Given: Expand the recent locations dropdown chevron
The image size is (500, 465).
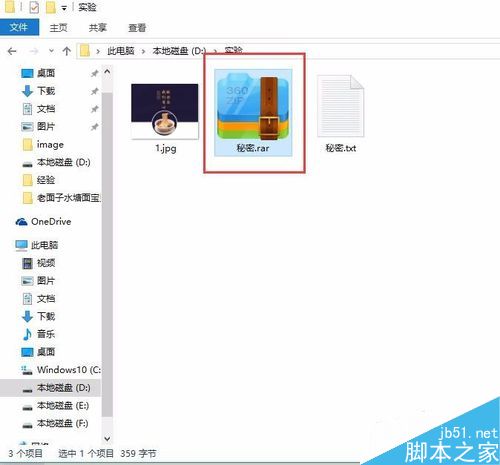Looking at the screenshot, I should click(x=51, y=51).
